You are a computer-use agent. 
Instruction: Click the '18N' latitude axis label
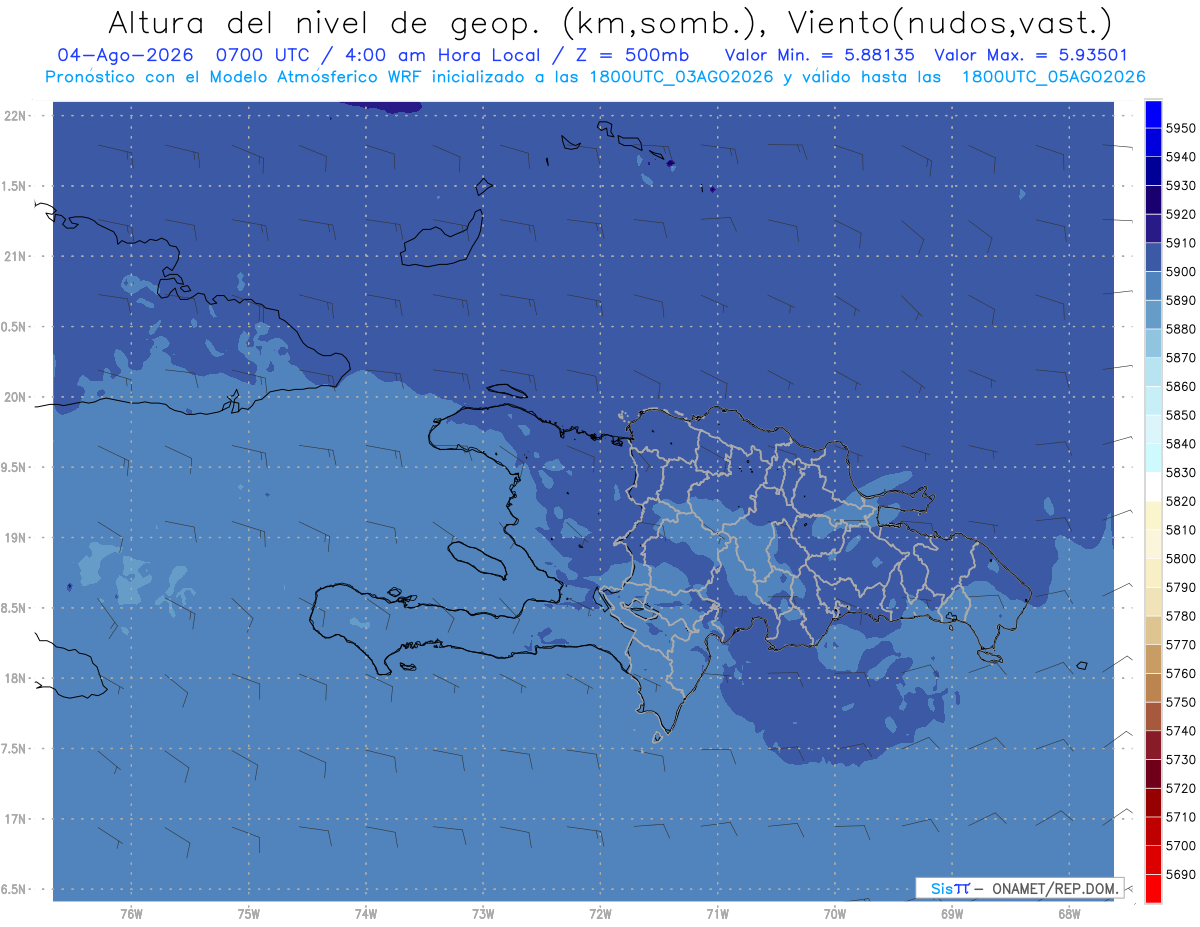(17, 678)
